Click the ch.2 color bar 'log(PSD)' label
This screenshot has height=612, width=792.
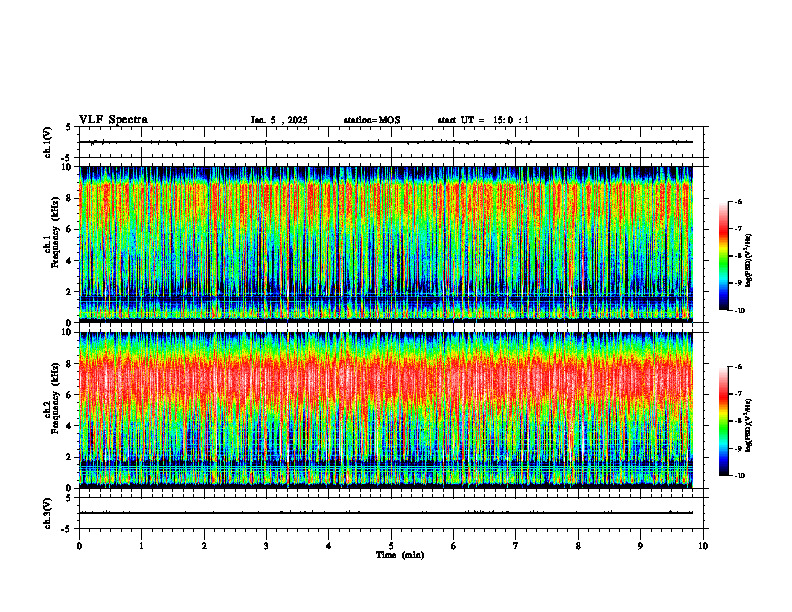[x=749, y=425]
